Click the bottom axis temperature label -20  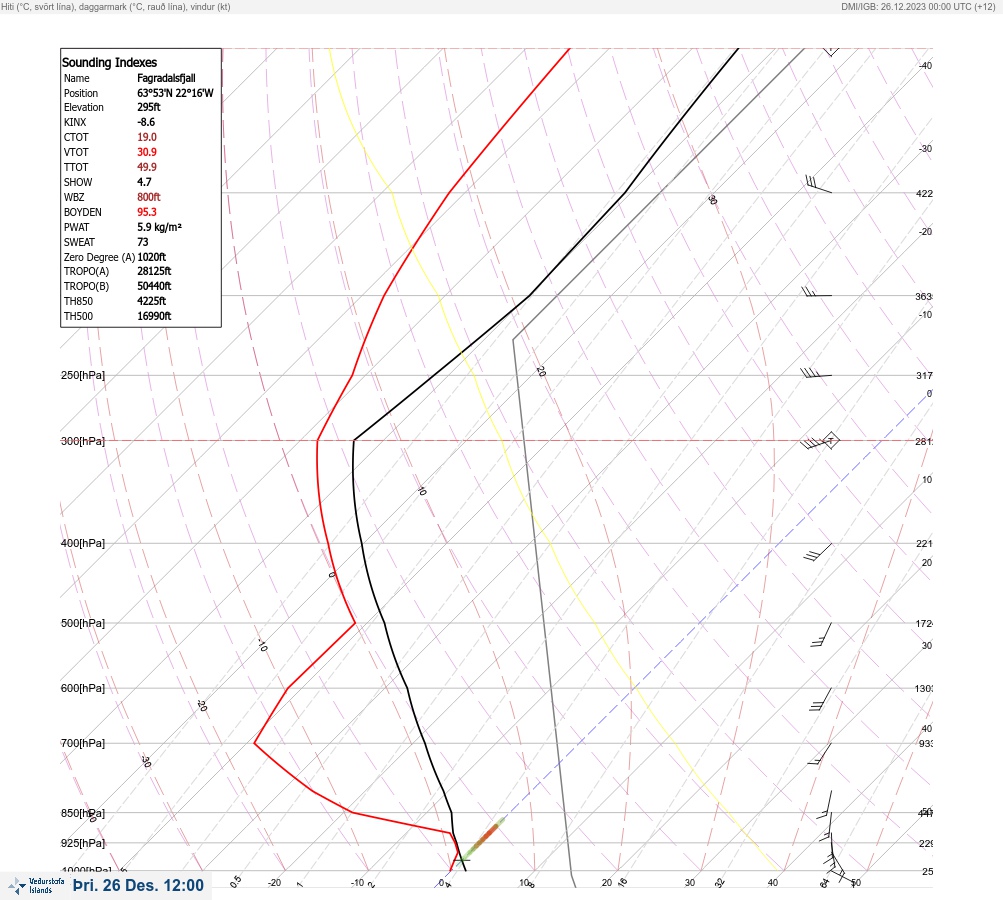pyautogui.click(x=274, y=883)
